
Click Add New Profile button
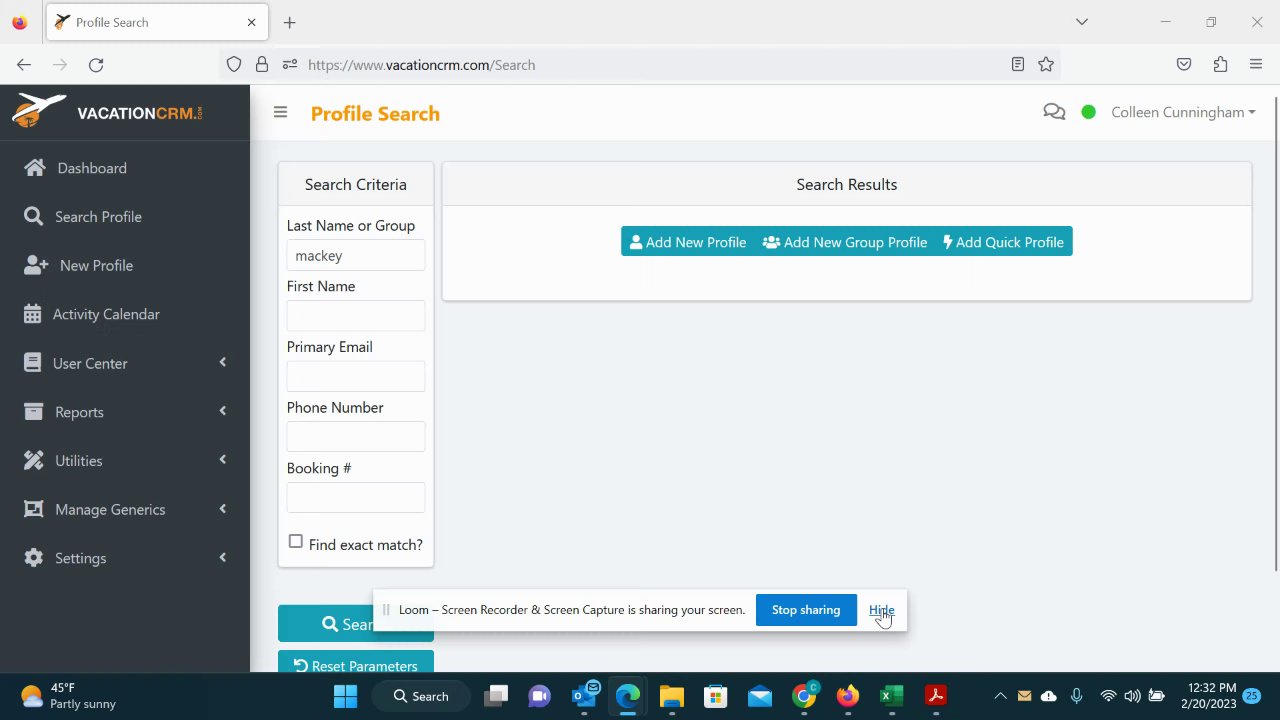coord(688,242)
